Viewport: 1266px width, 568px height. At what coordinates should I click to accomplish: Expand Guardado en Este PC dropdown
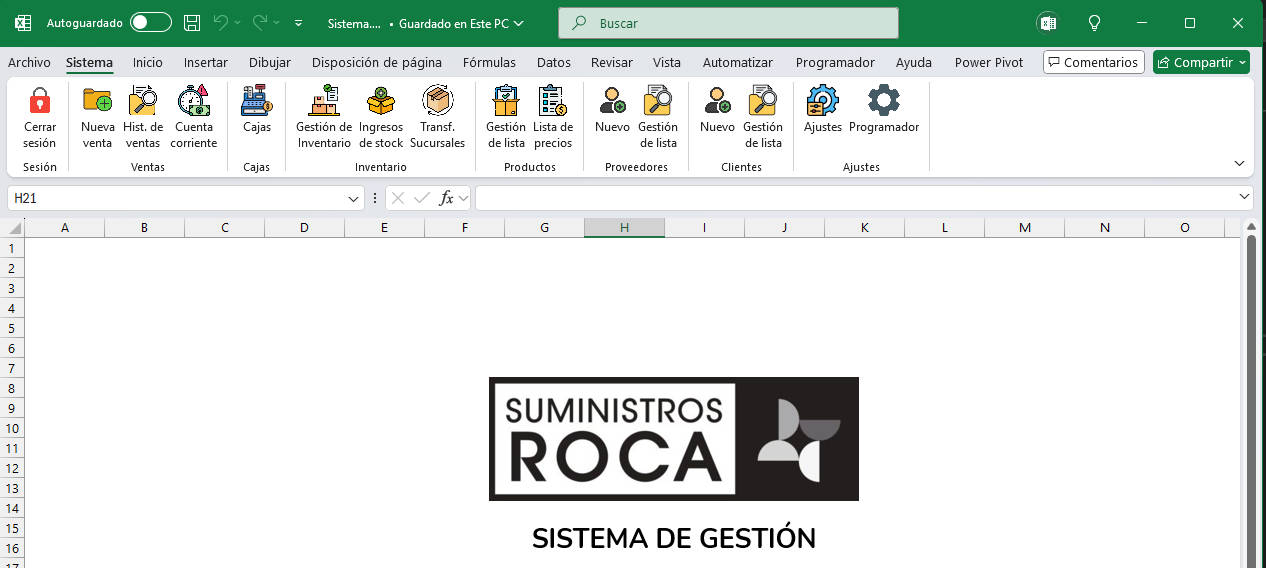518,22
